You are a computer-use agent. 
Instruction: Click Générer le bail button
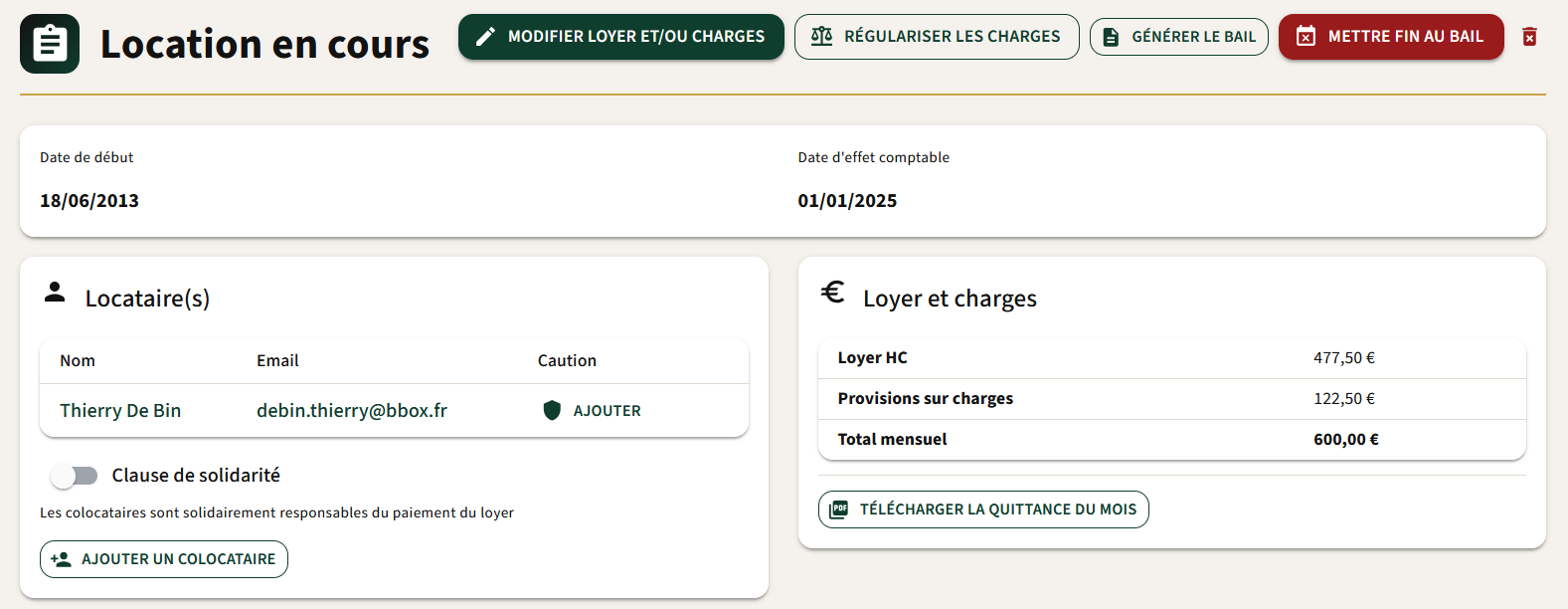click(x=1179, y=37)
